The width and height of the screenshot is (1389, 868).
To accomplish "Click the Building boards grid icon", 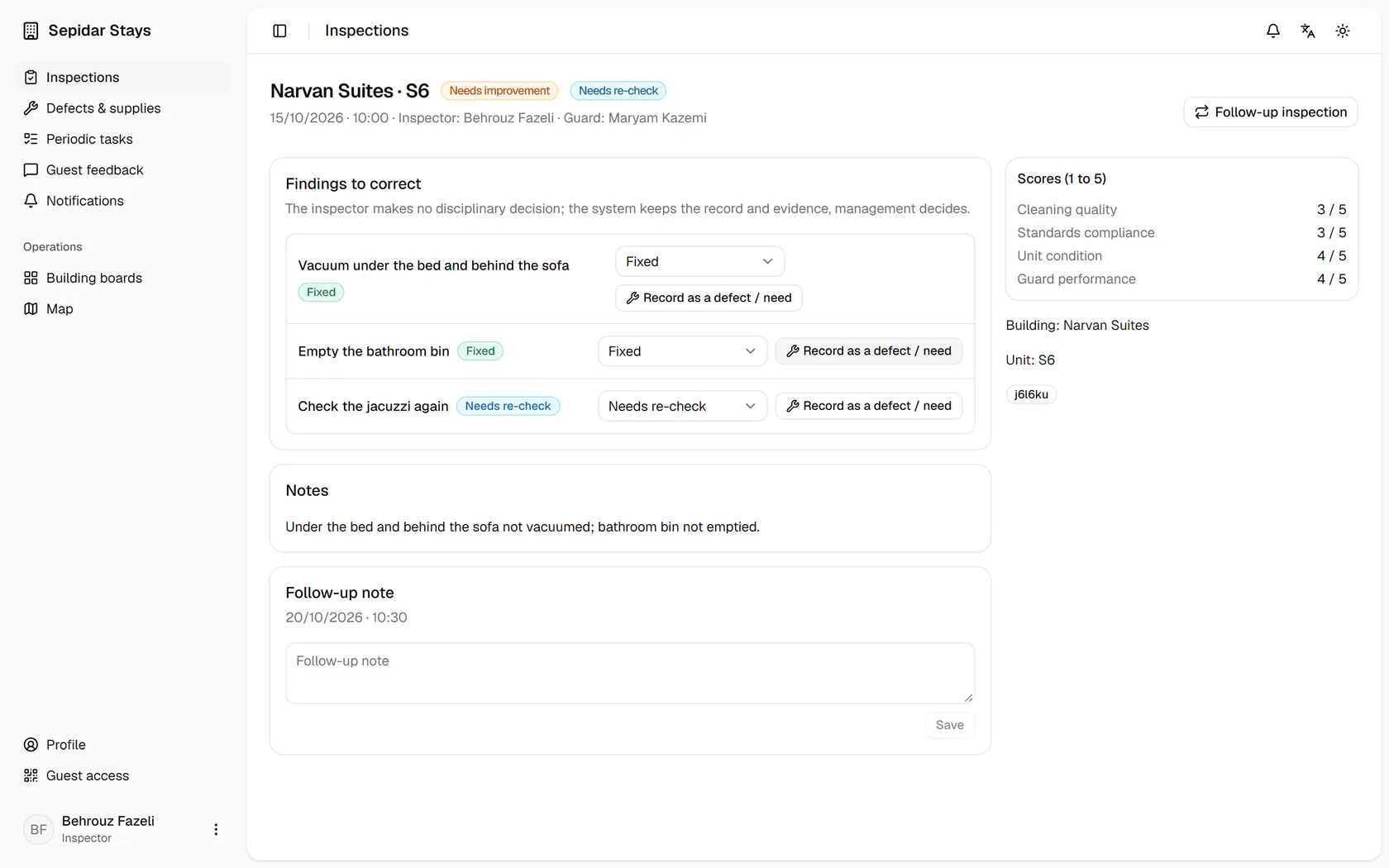I will (31, 278).
